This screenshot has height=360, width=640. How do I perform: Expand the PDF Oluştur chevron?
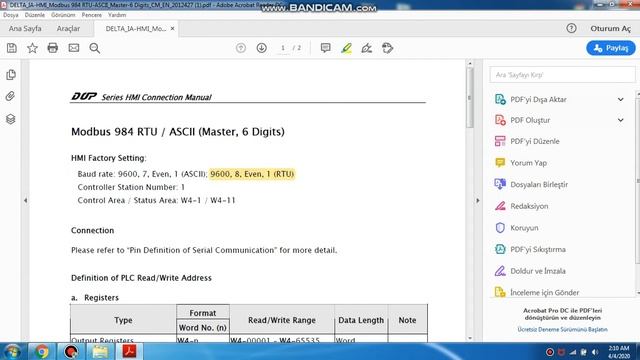(x=620, y=120)
